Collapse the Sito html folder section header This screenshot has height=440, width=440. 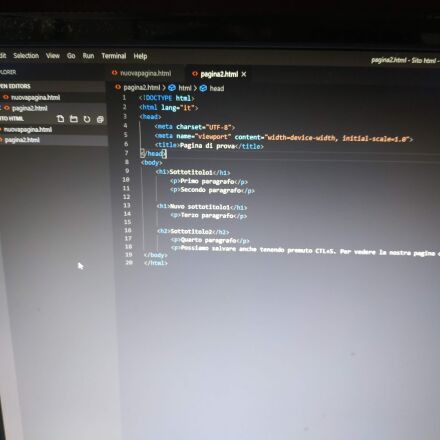(12, 119)
